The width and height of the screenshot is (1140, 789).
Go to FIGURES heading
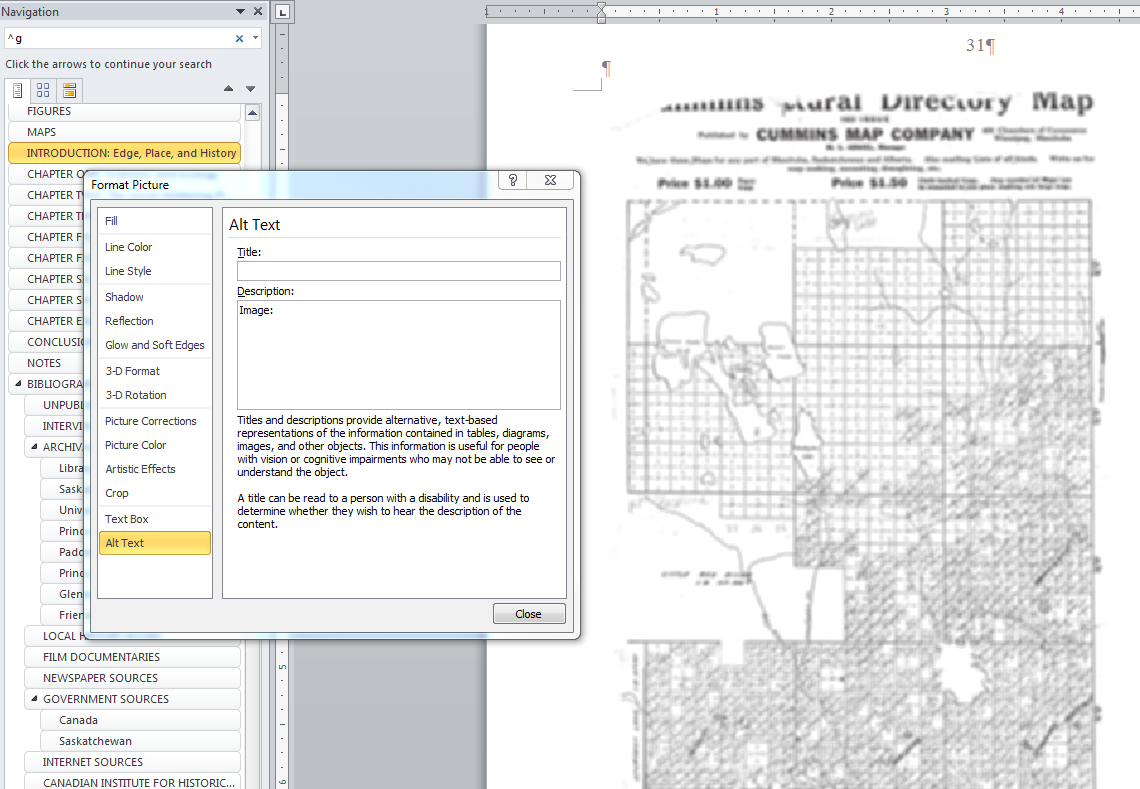pyautogui.click(x=124, y=111)
